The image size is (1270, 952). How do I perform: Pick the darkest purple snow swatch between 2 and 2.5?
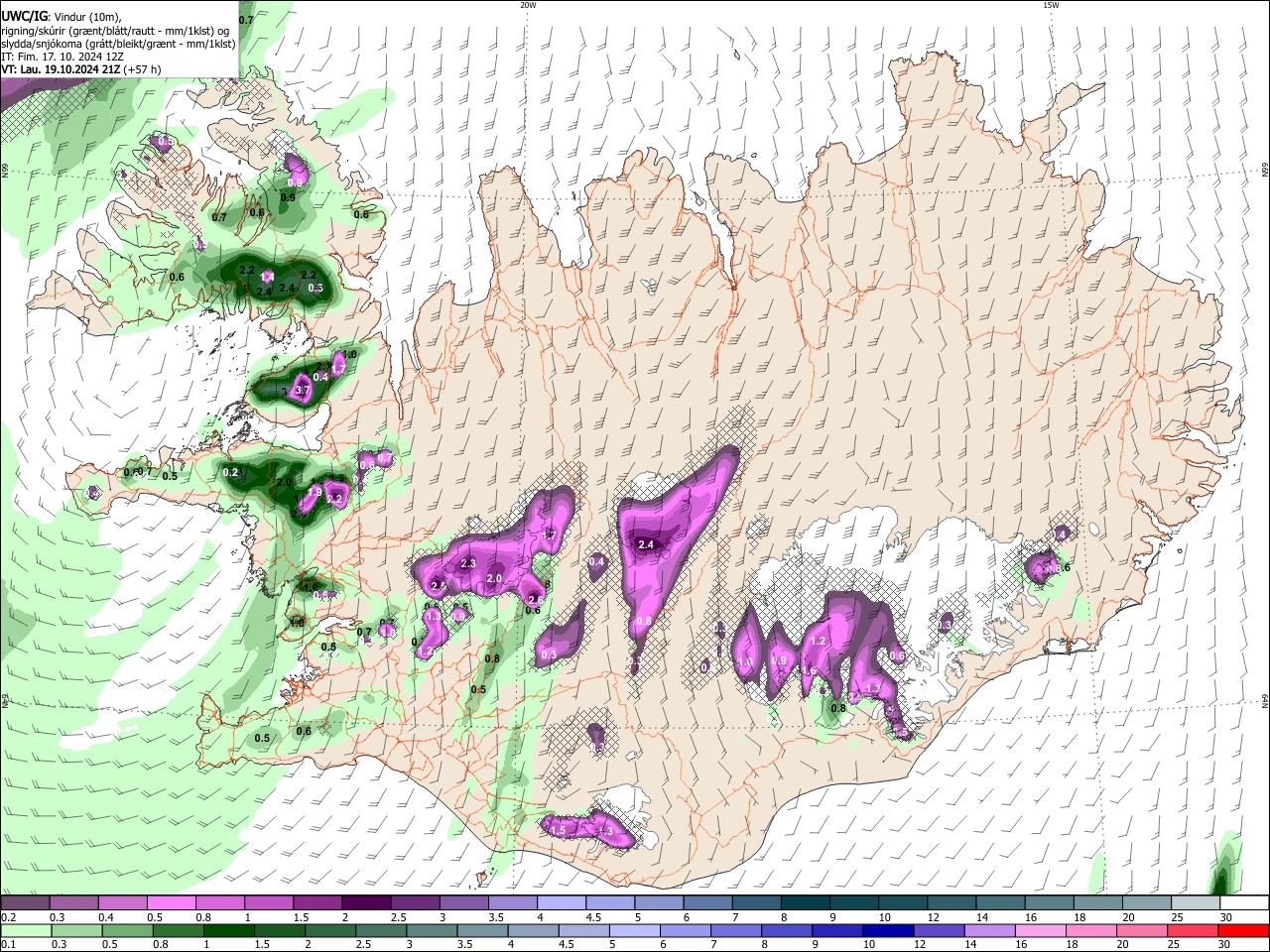pos(365,903)
